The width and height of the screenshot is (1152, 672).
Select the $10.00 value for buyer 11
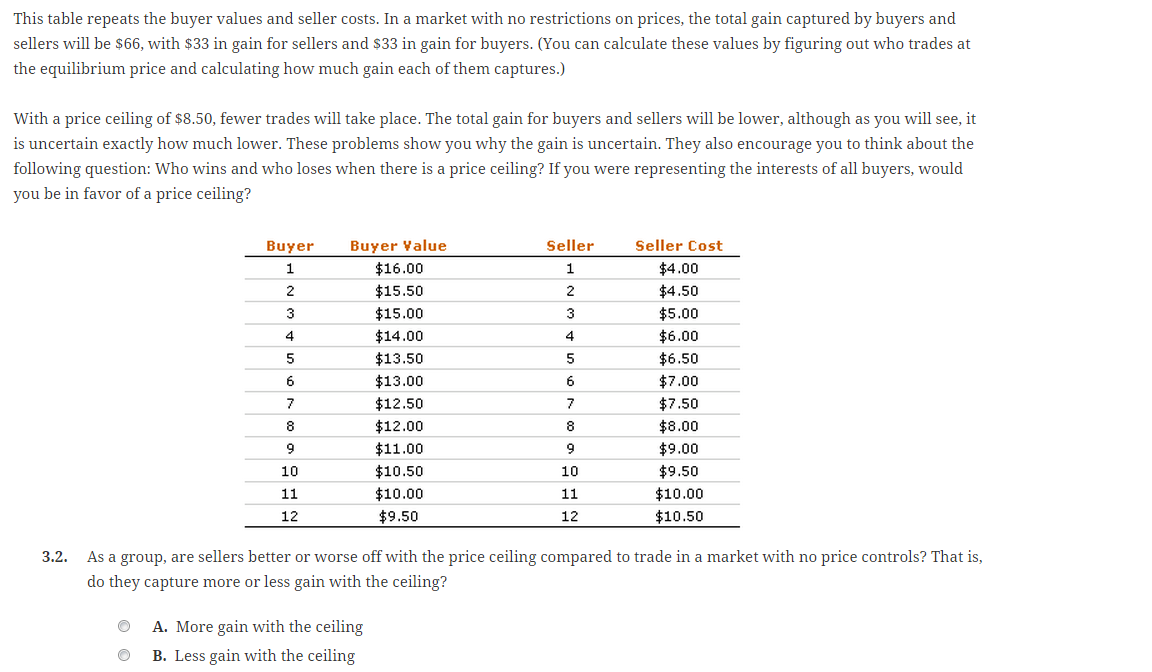pos(398,493)
